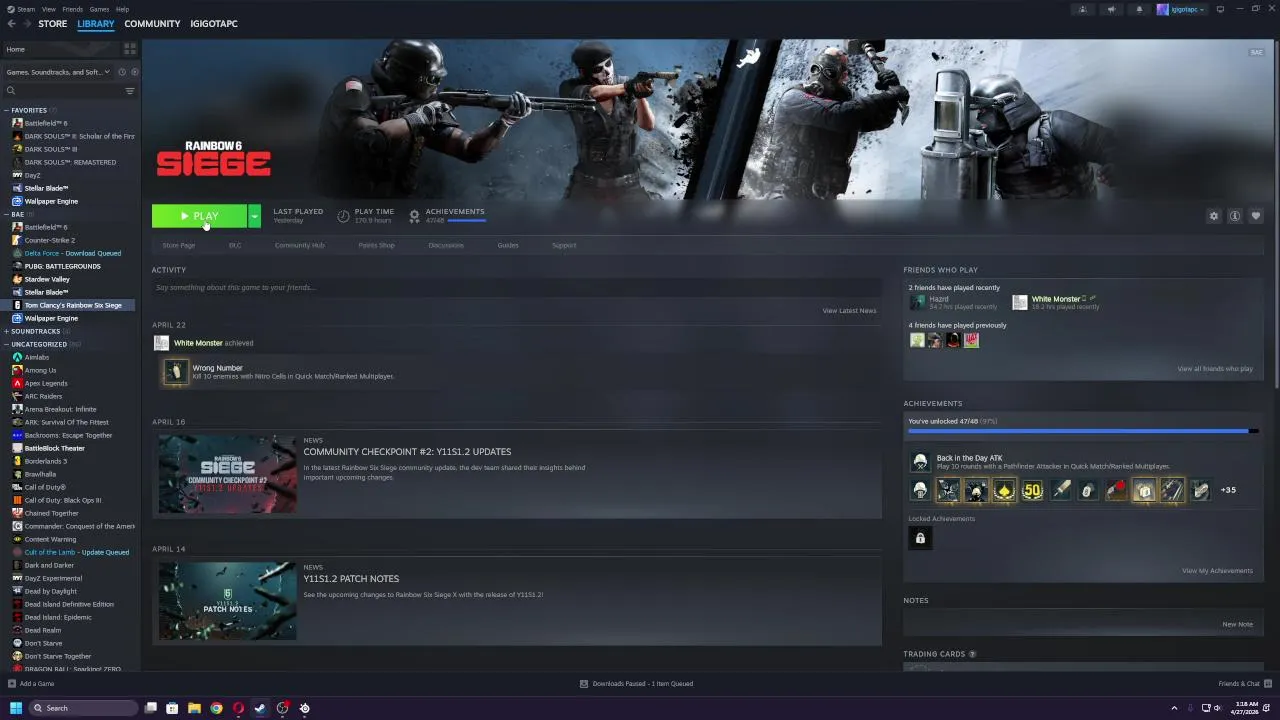This screenshot has width=1280, height=720.
Task: Select PUBG: BATTLEGROUNDS in library
Action: [x=62, y=266]
